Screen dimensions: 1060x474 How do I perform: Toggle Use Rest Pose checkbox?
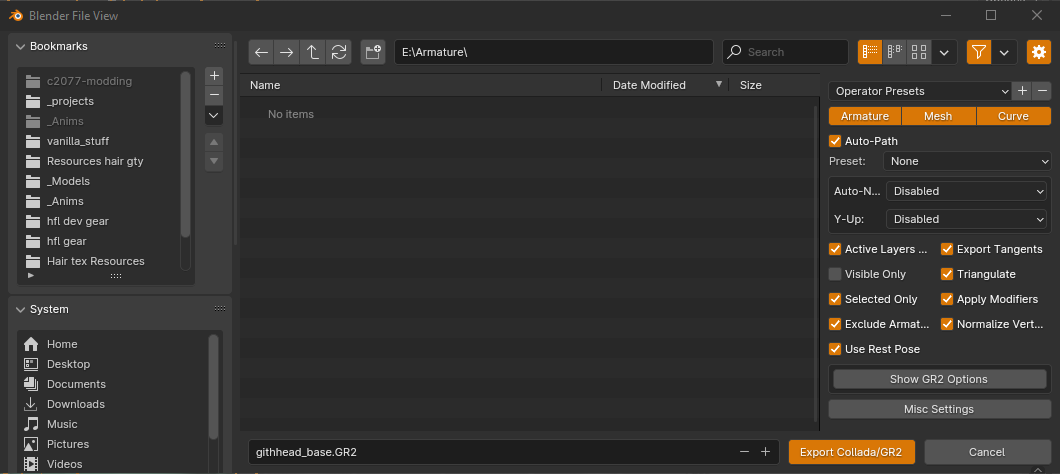pos(835,349)
